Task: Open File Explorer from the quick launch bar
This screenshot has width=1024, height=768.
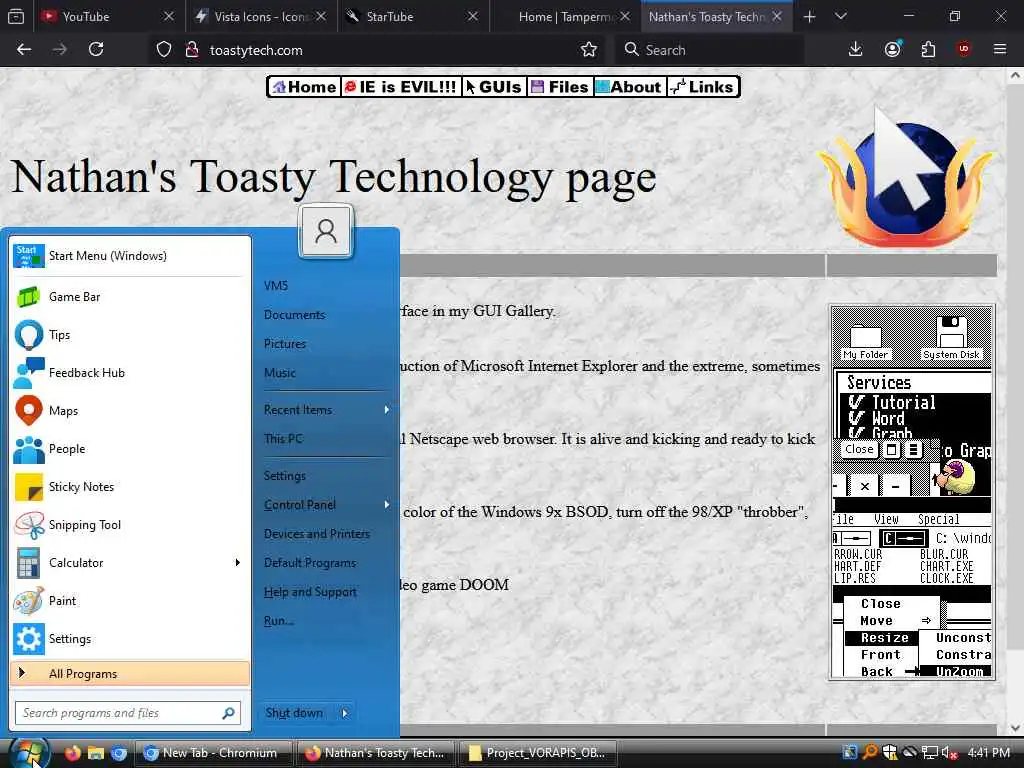Action: pyautogui.click(x=96, y=753)
